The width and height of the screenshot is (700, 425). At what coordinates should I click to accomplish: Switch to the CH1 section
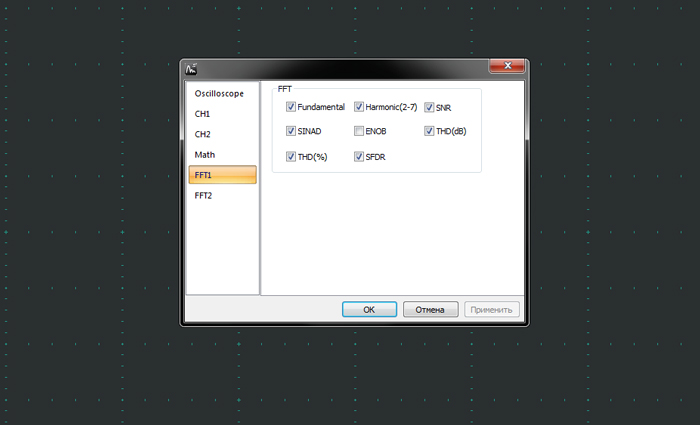coord(222,114)
